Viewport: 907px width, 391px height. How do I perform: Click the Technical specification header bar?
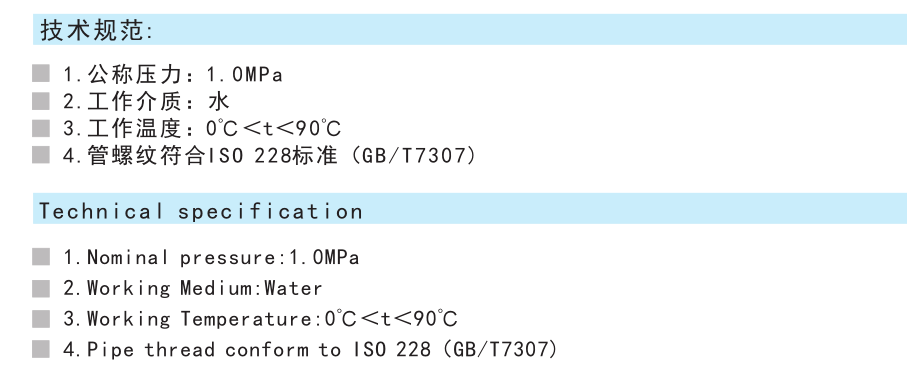470,209
